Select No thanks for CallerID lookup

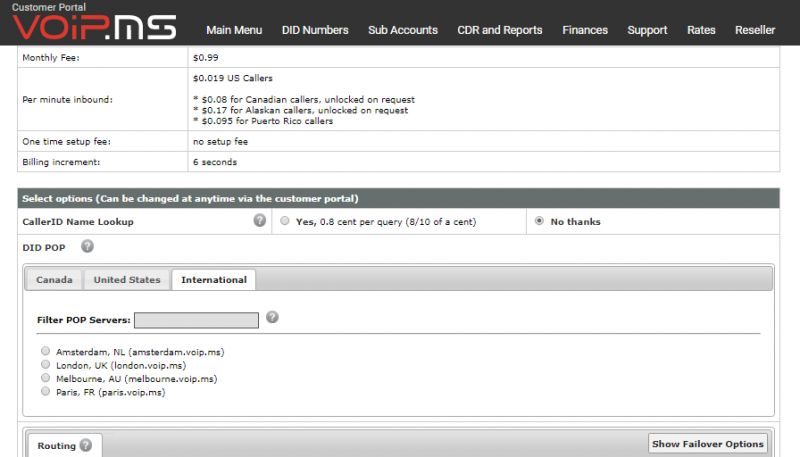[539, 221]
